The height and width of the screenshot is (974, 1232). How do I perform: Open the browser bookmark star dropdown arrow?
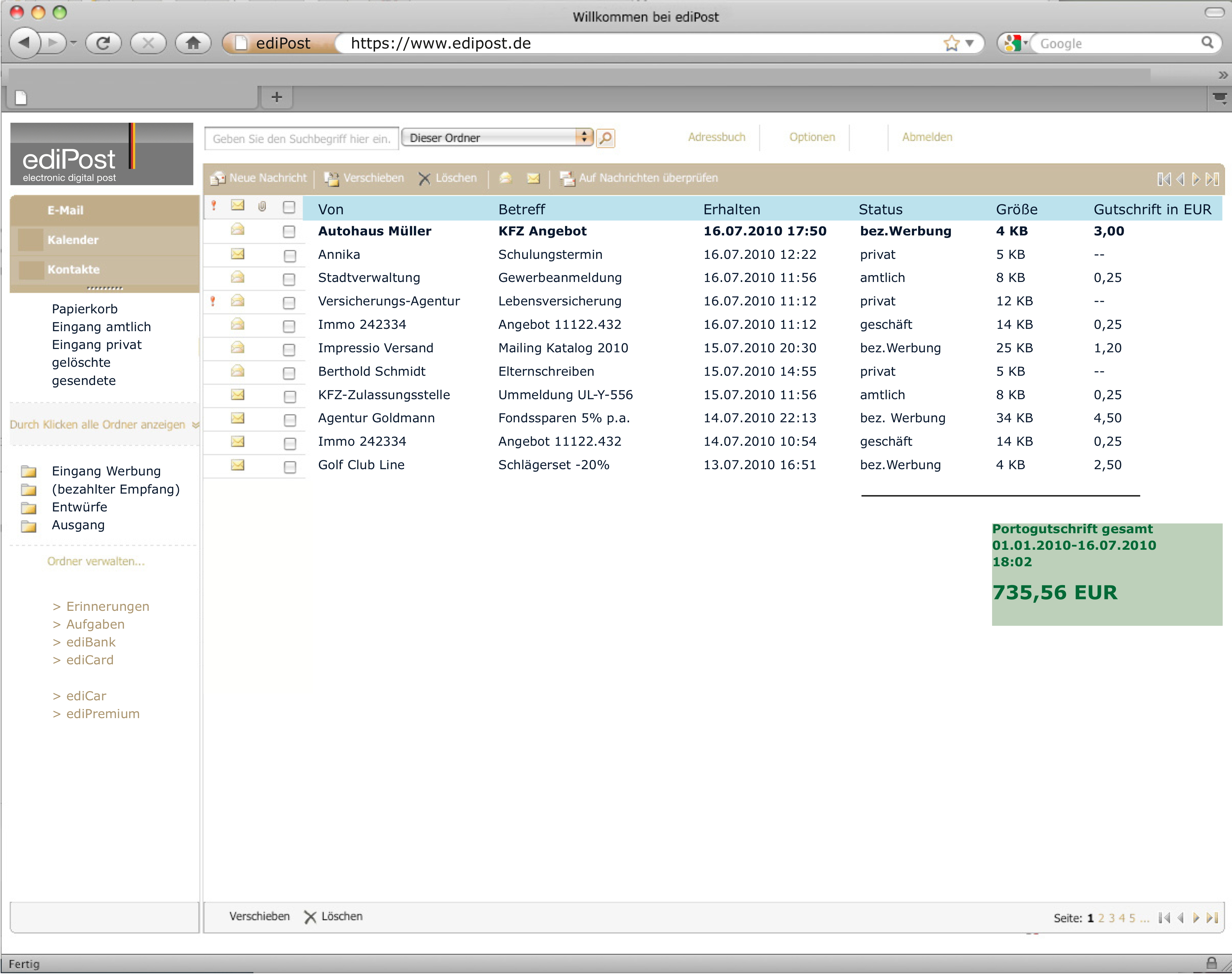970,43
